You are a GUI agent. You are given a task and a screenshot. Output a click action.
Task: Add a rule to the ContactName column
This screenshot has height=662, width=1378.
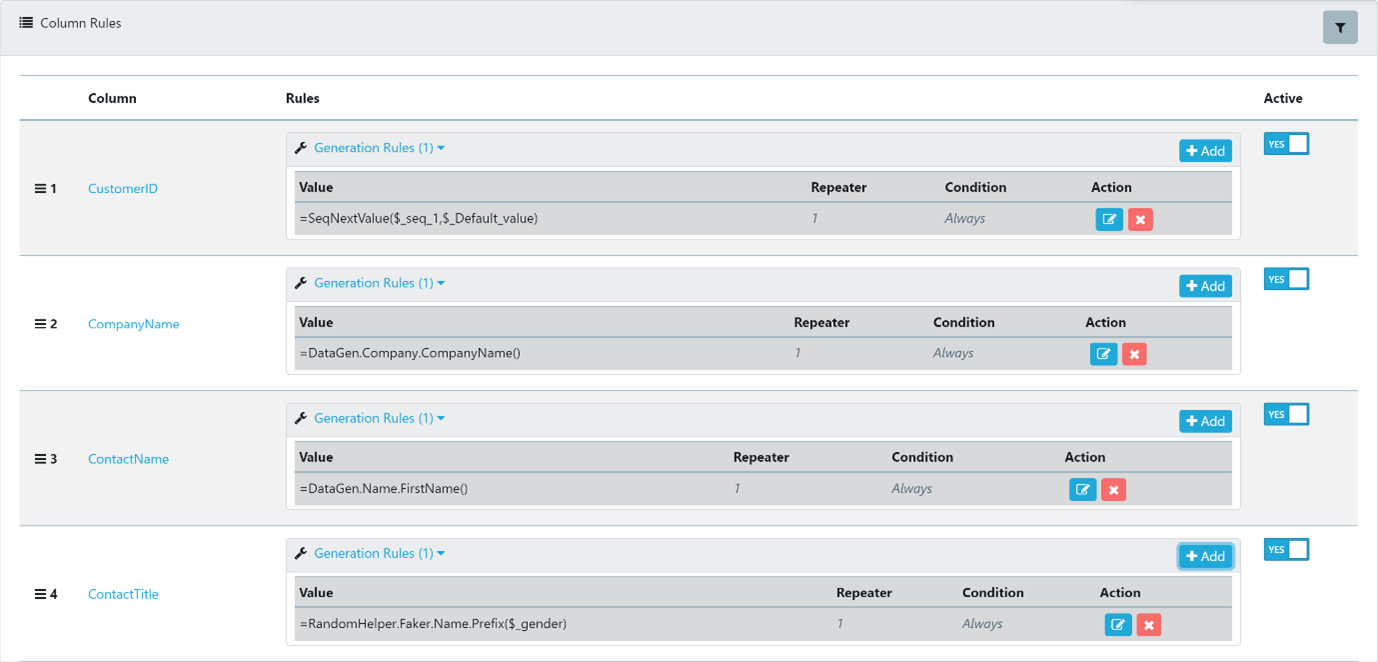[1205, 421]
